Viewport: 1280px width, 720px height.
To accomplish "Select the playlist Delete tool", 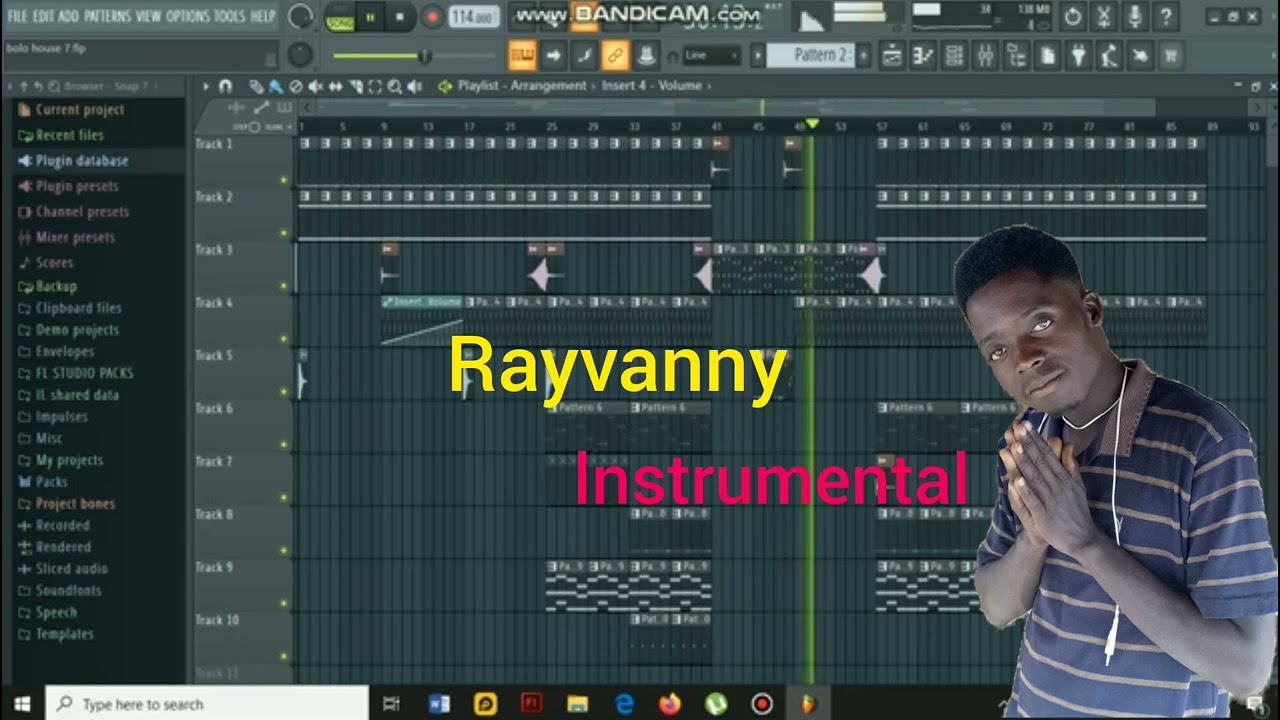I will pos(295,87).
